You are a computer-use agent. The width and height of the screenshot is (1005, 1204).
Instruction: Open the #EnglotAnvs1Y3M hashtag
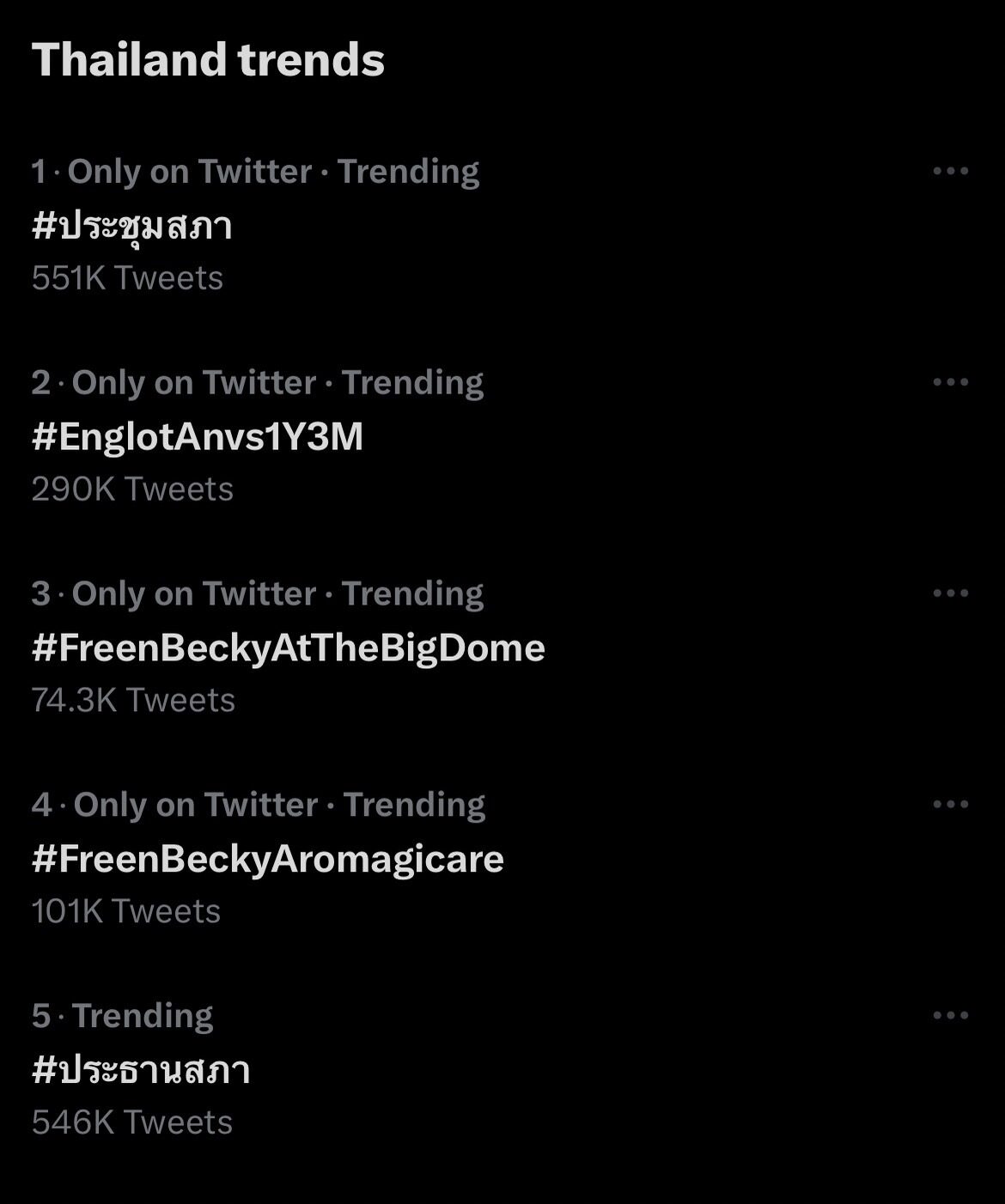[x=198, y=436]
